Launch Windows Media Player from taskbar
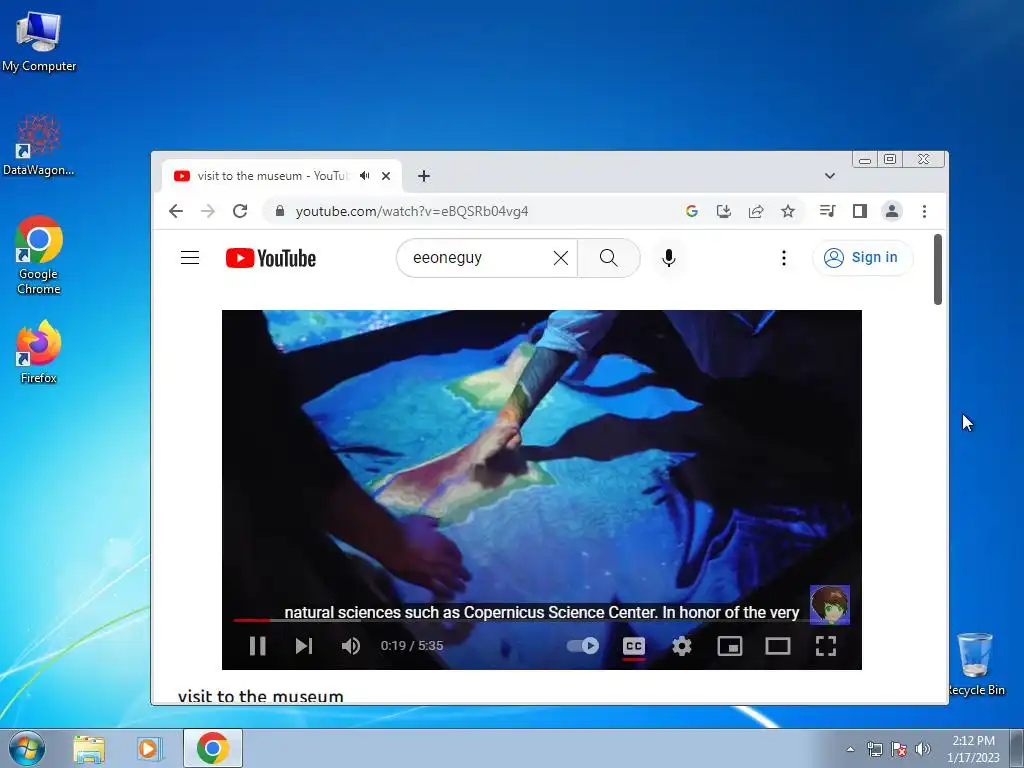1024x768 pixels. tap(149, 748)
